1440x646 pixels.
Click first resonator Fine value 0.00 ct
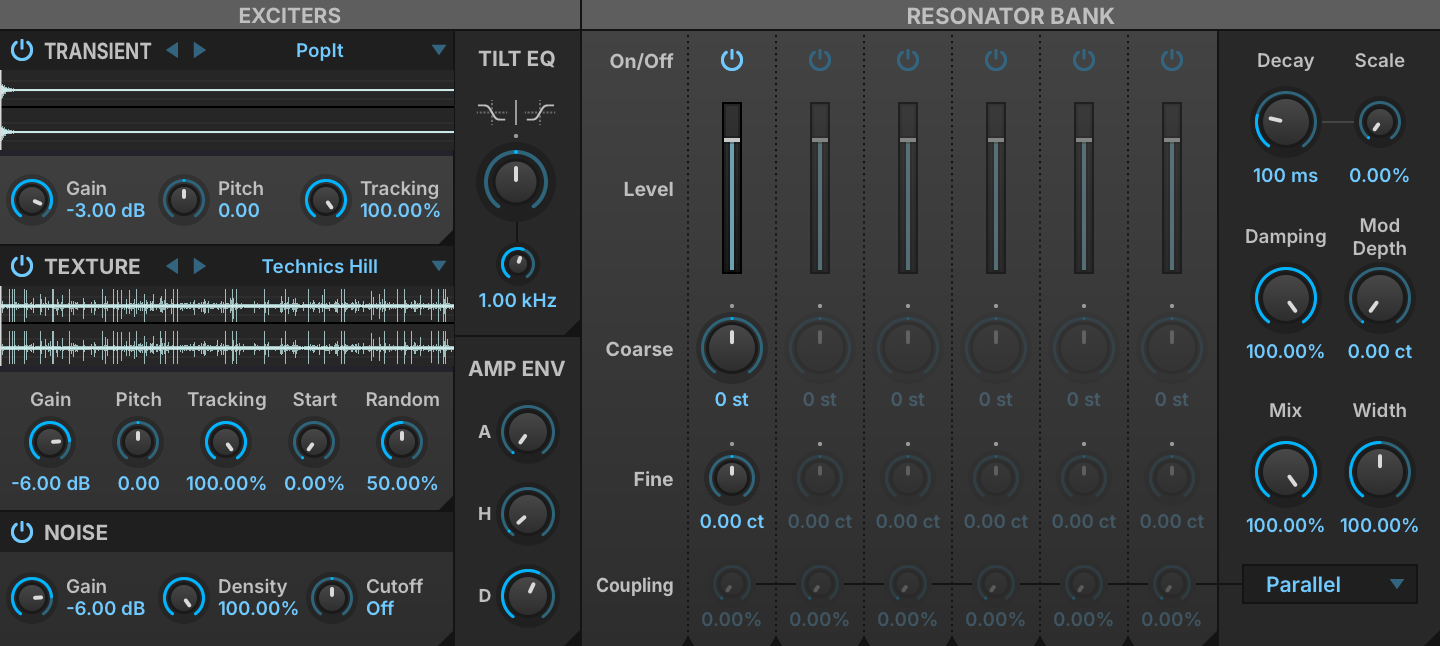coord(732,522)
